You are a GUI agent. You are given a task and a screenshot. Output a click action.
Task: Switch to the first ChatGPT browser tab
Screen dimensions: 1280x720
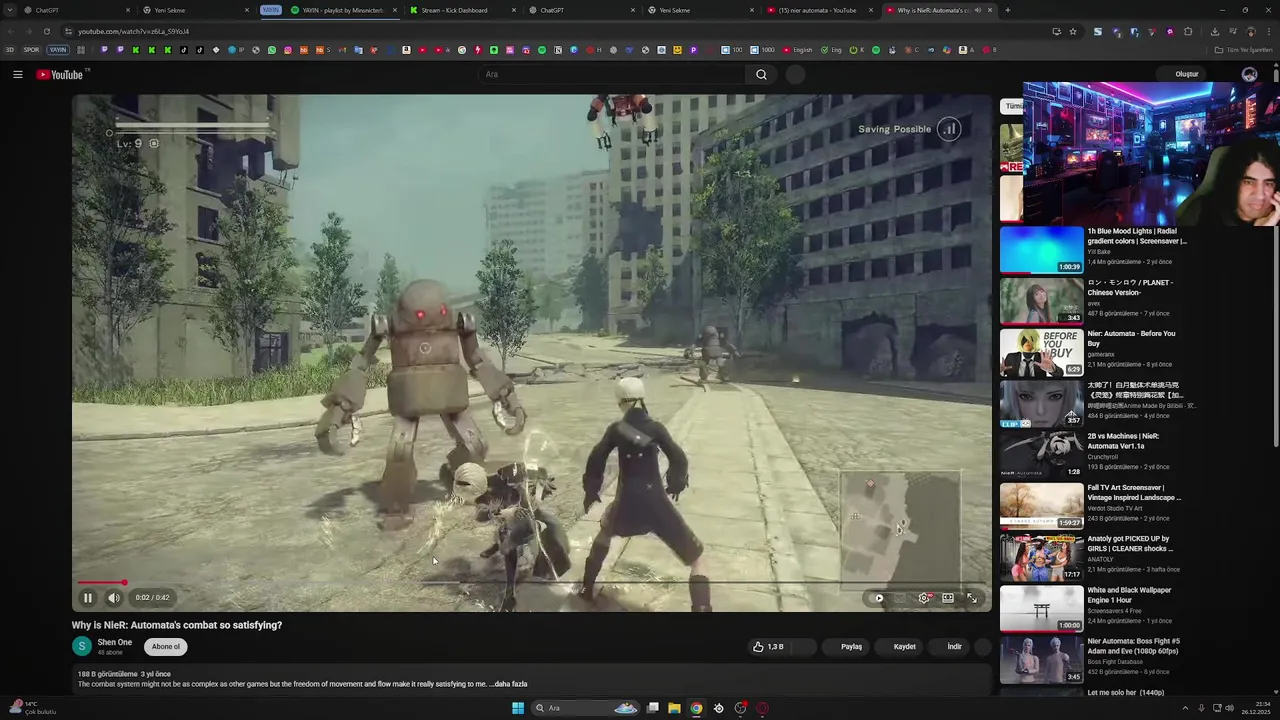click(78, 10)
